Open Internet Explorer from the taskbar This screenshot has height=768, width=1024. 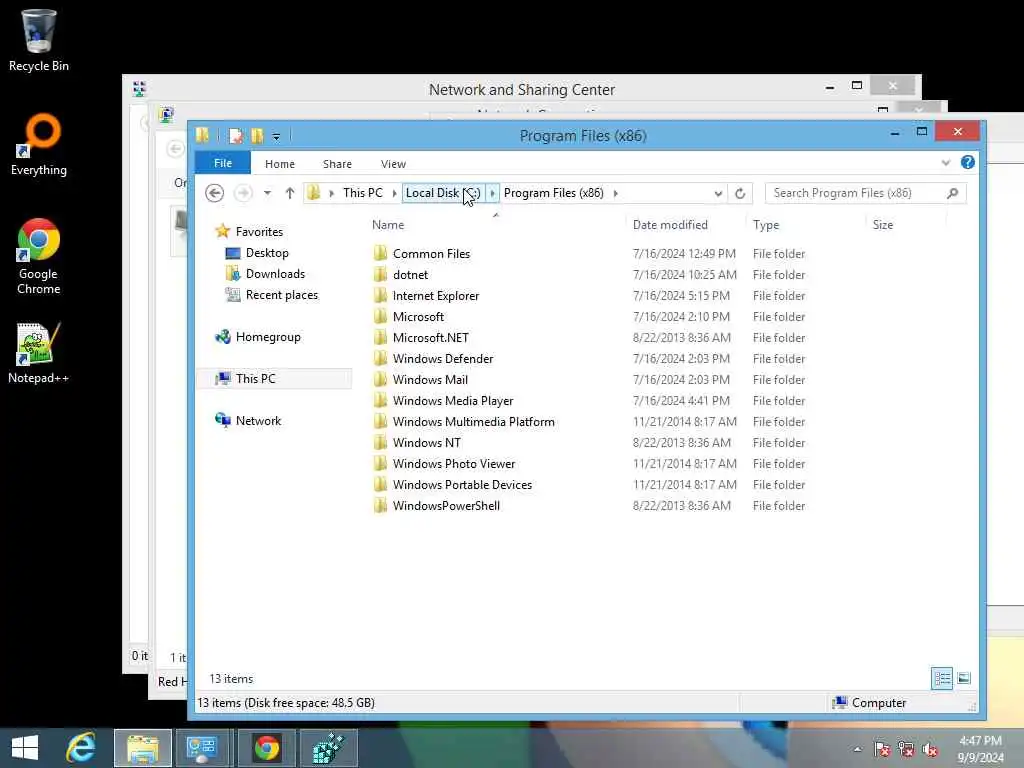81,748
